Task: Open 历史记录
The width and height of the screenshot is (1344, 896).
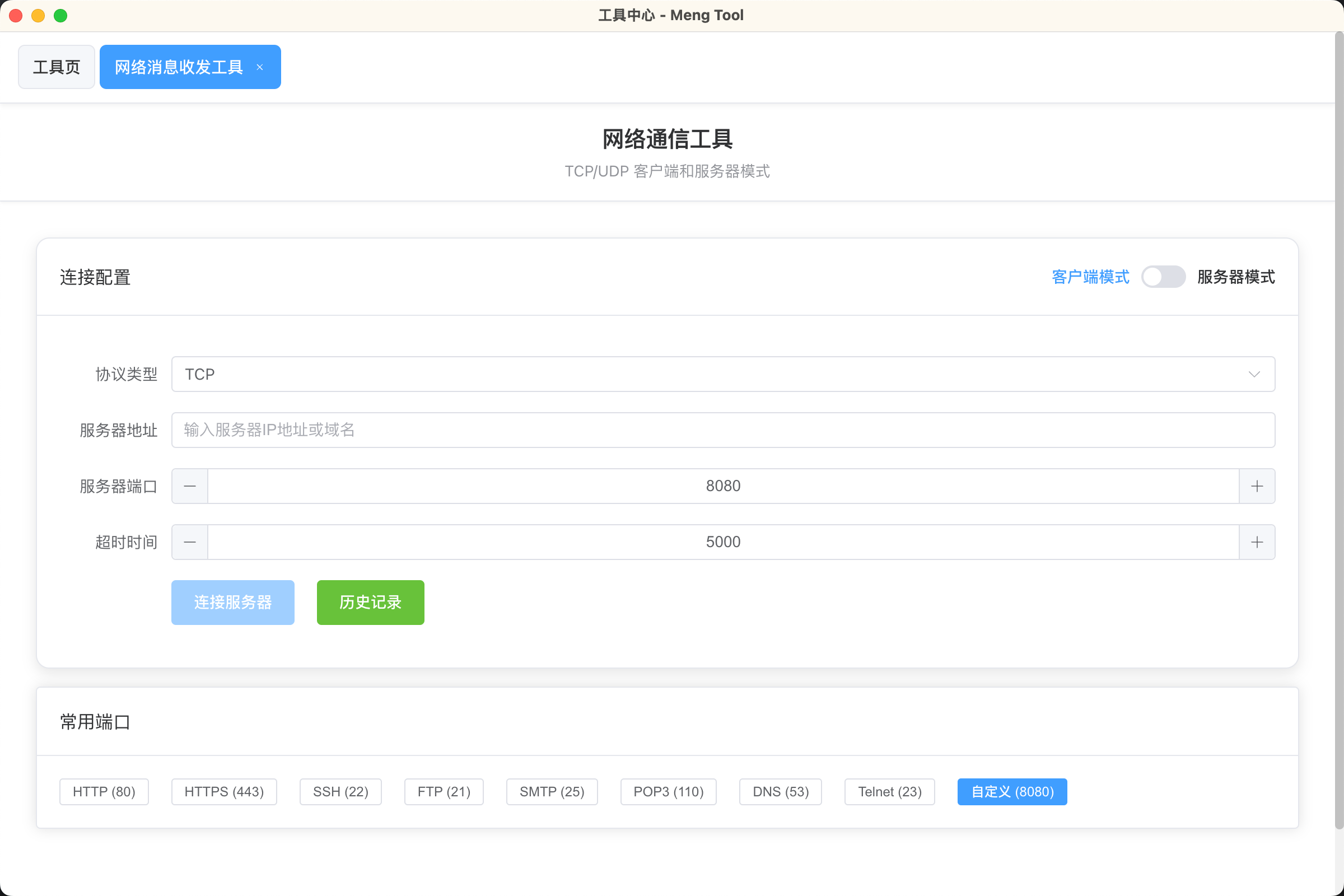Action: pyautogui.click(x=370, y=601)
